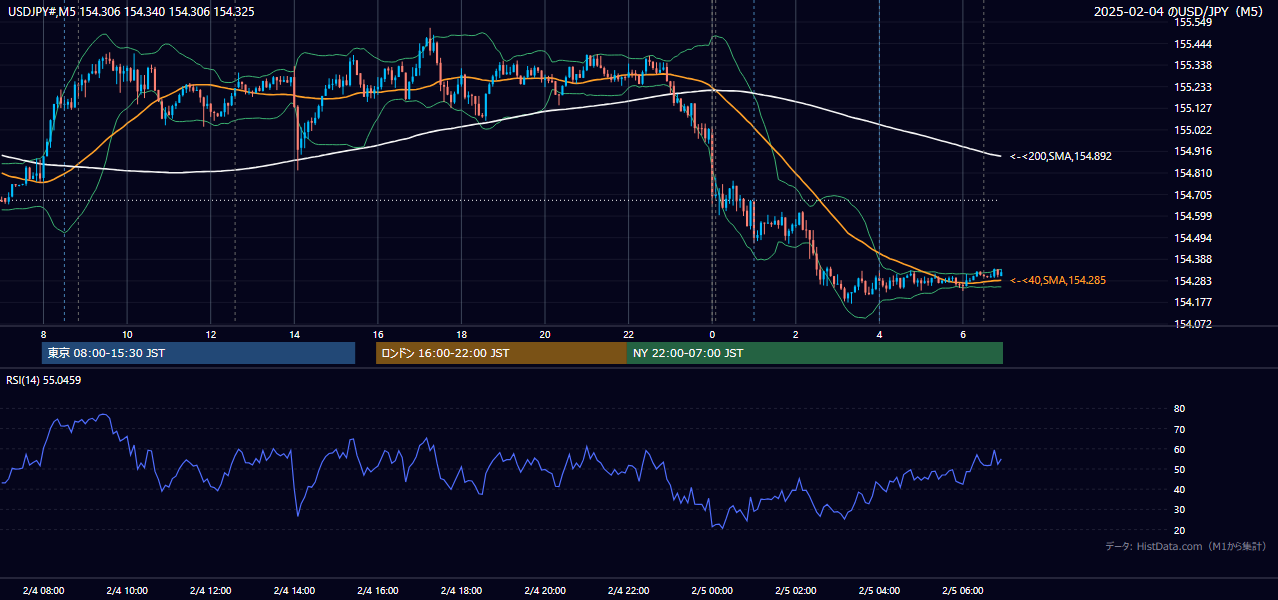The image size is (1278, 600).
Task: Click price axis value 155.444
Action: [1193, 44]
